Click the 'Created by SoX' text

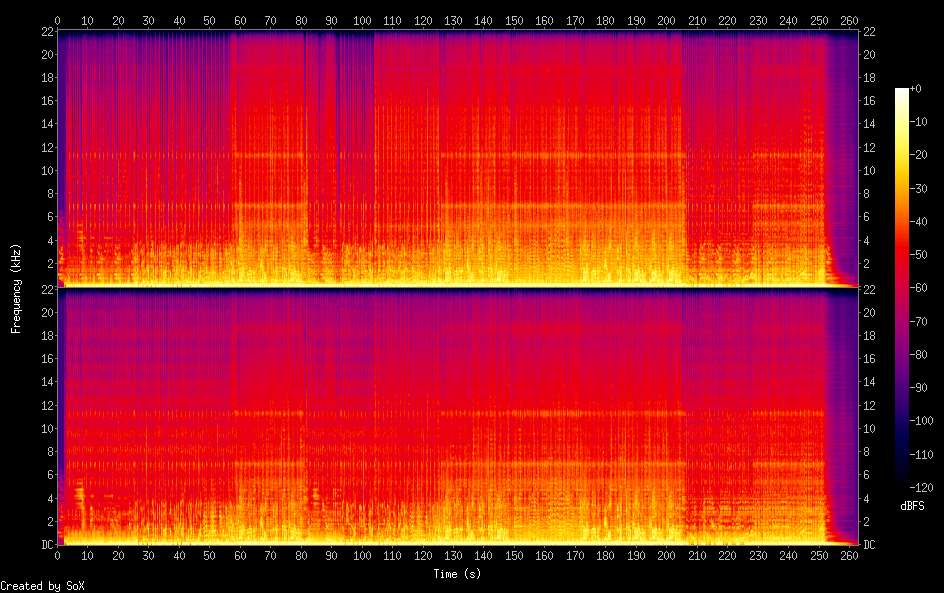[42, 586]
